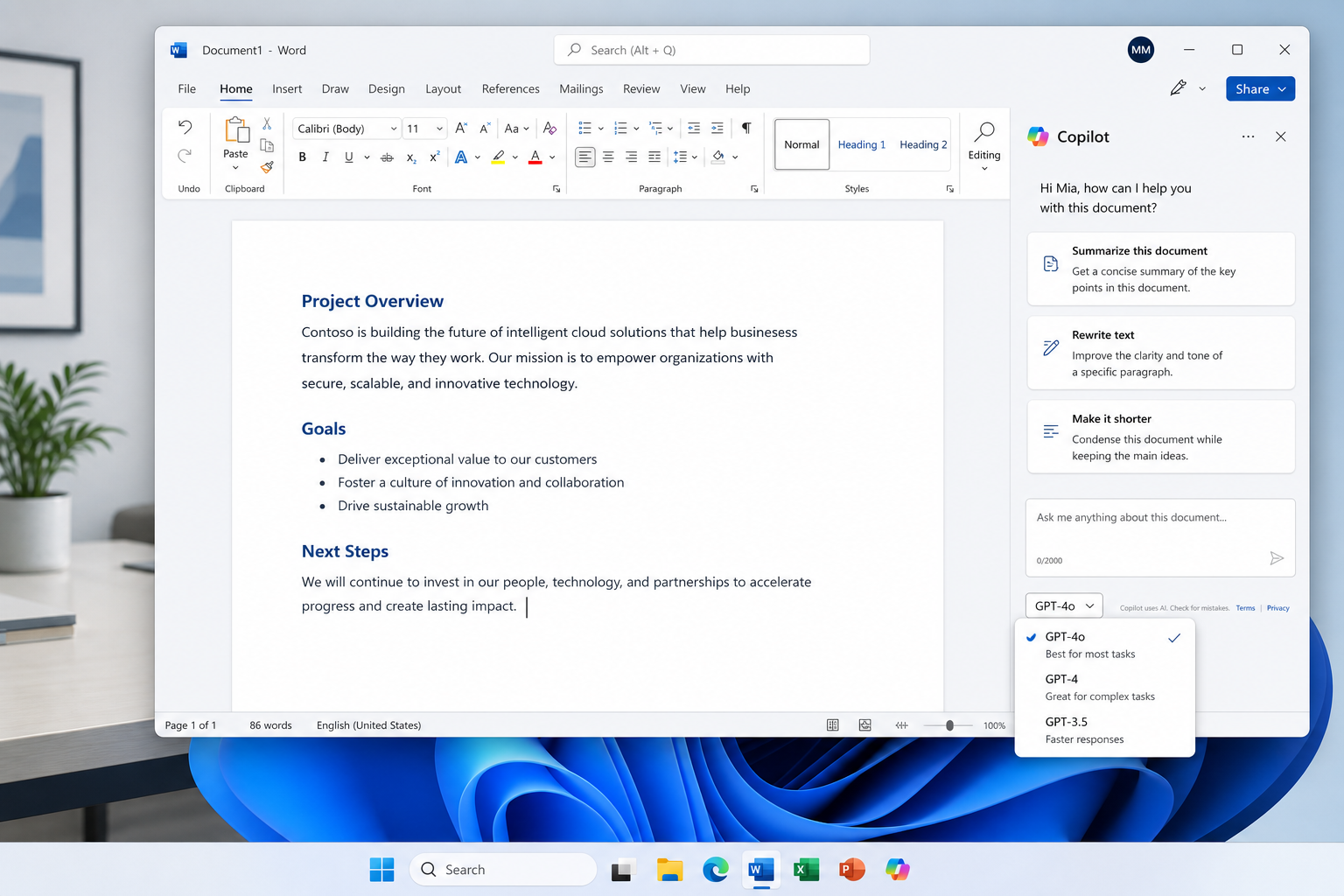This screenshot has height=896, width=1344.
Task: Switch to the Insert tab
Action: [287, 89]
